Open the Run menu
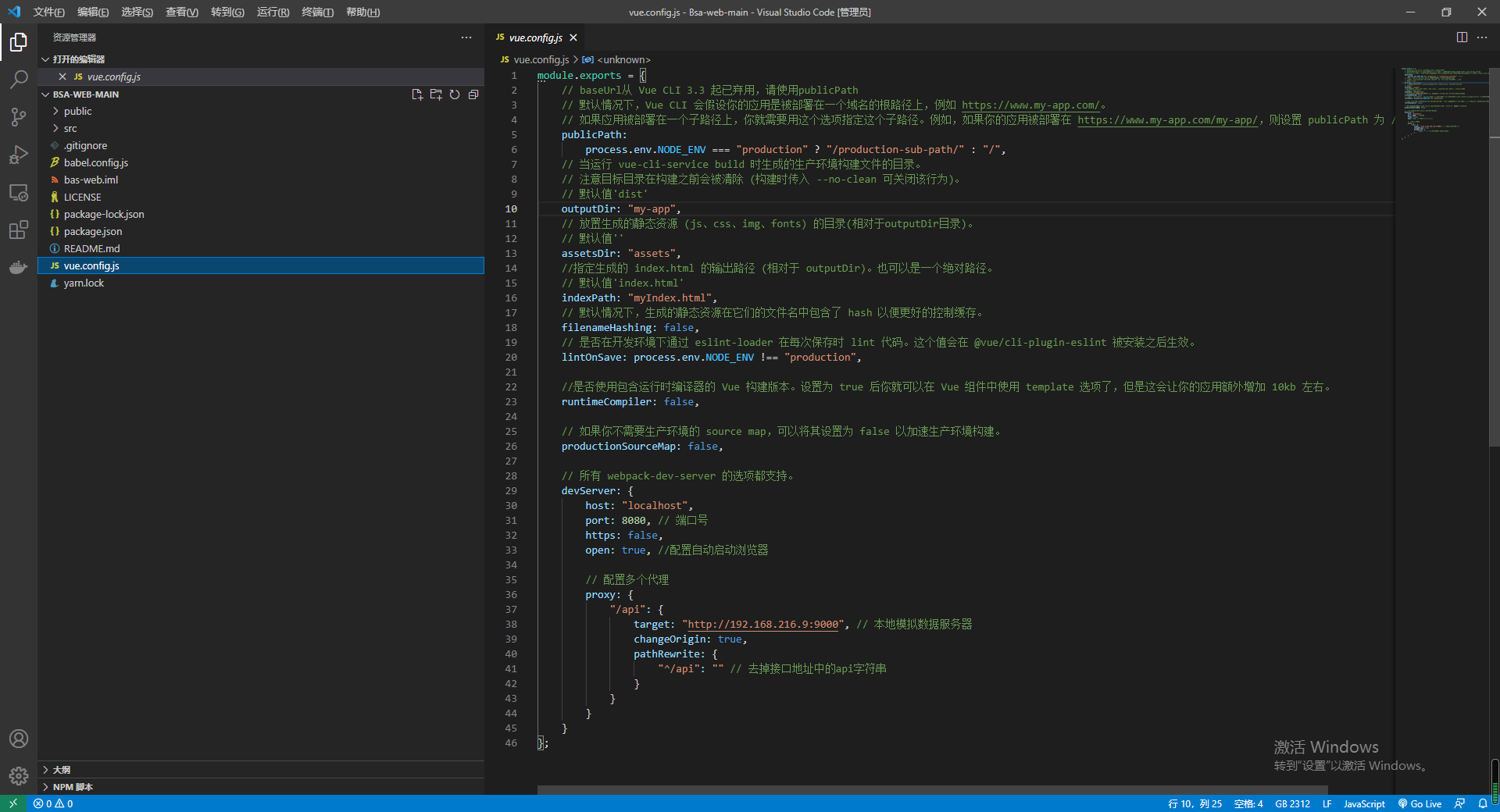The image size is (1500, 812). click(273, 12)
